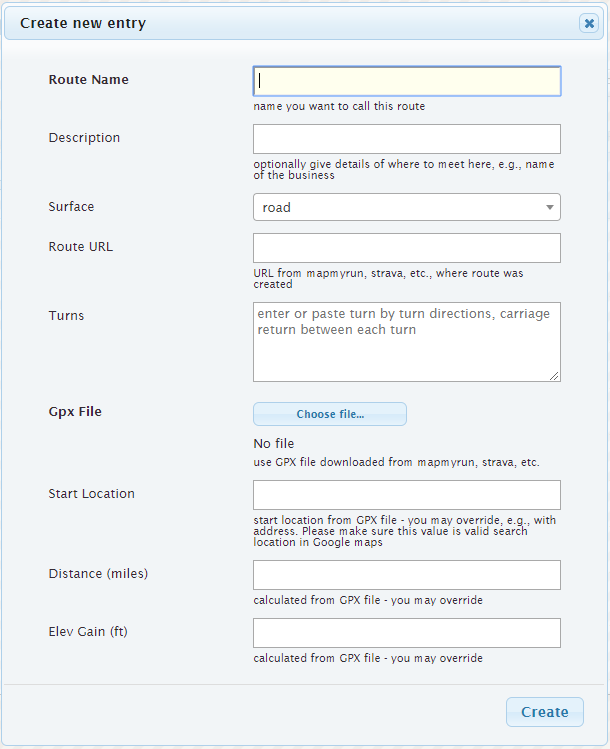
Task: Click hint 'start location from GPX file'
Action: 405,531
